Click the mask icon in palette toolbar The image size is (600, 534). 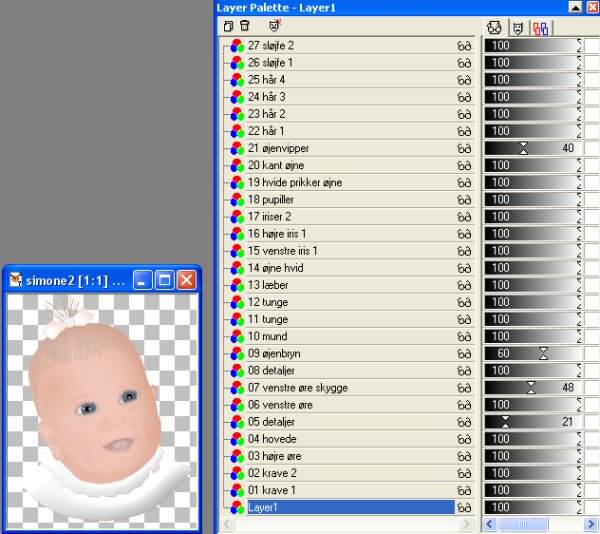pyautogui.click(x=275, y=26)
